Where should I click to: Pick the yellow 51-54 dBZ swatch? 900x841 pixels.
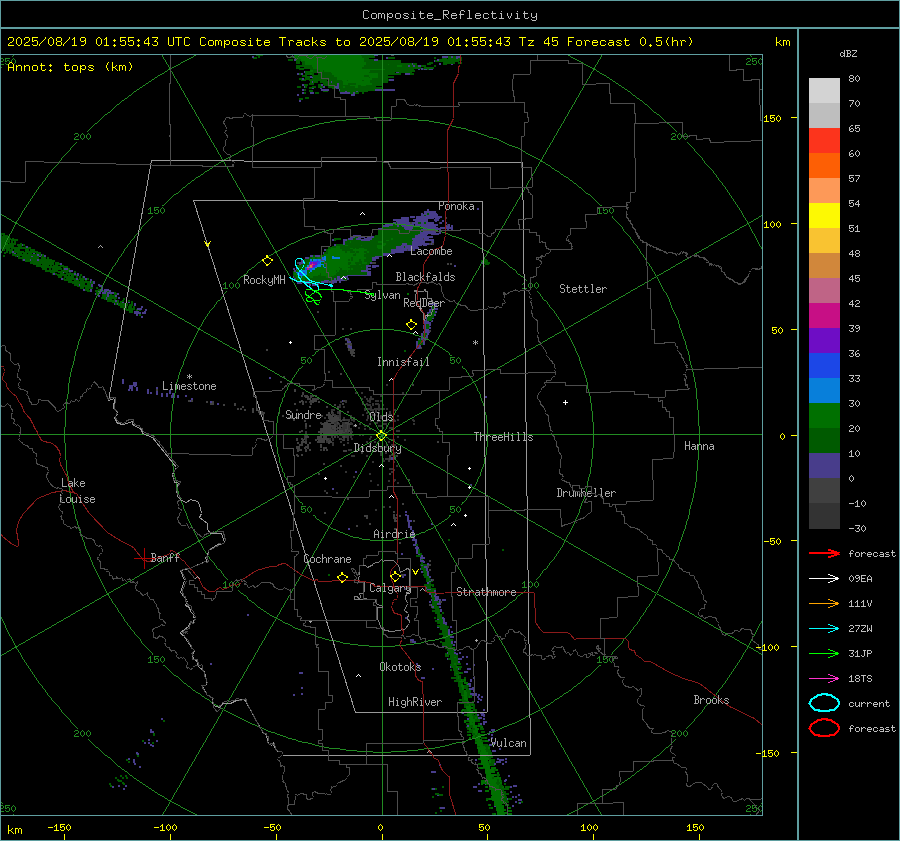tap(824, 216)
